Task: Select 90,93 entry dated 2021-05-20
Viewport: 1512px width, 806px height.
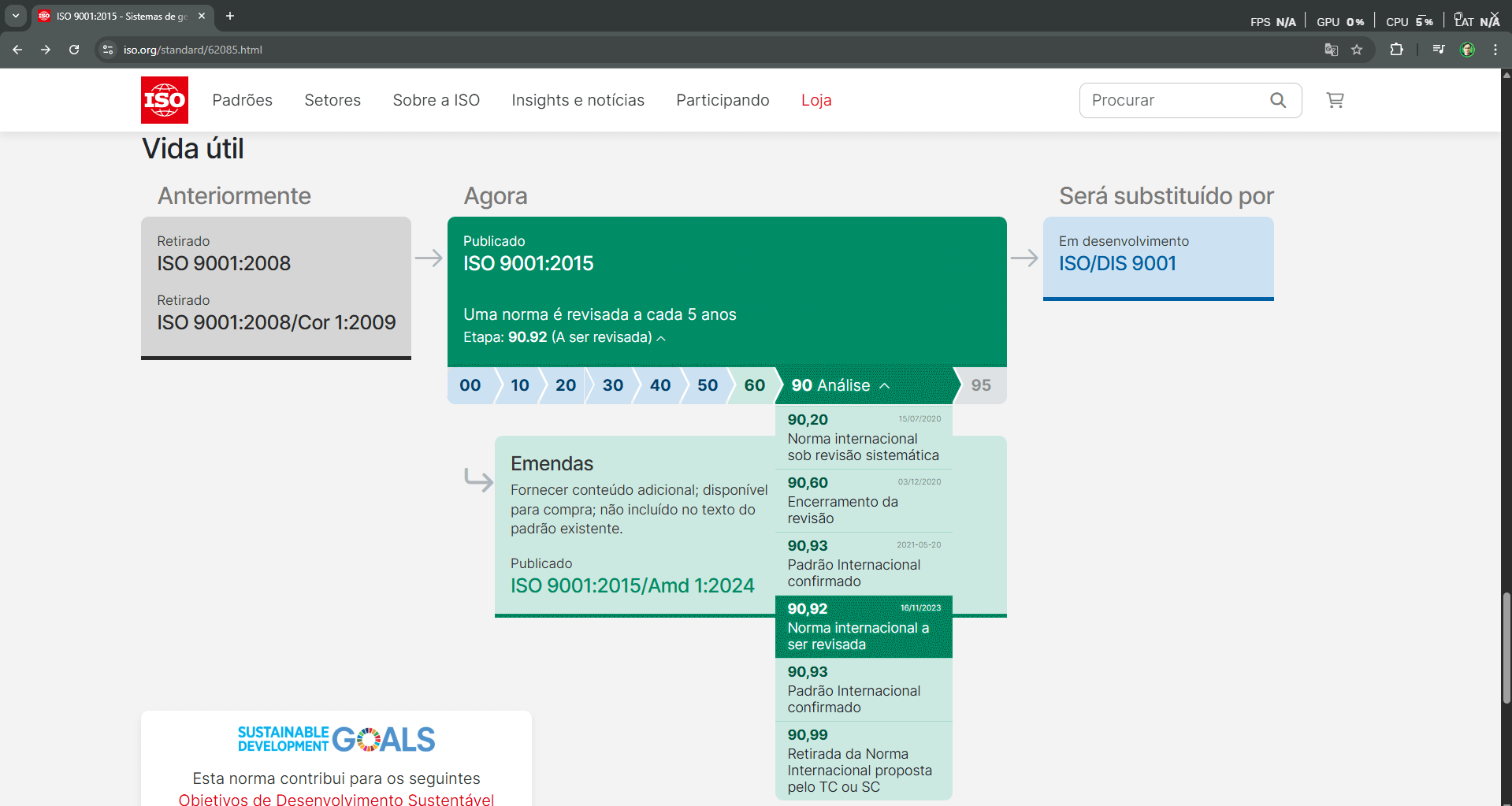Action: click(864, 563)
